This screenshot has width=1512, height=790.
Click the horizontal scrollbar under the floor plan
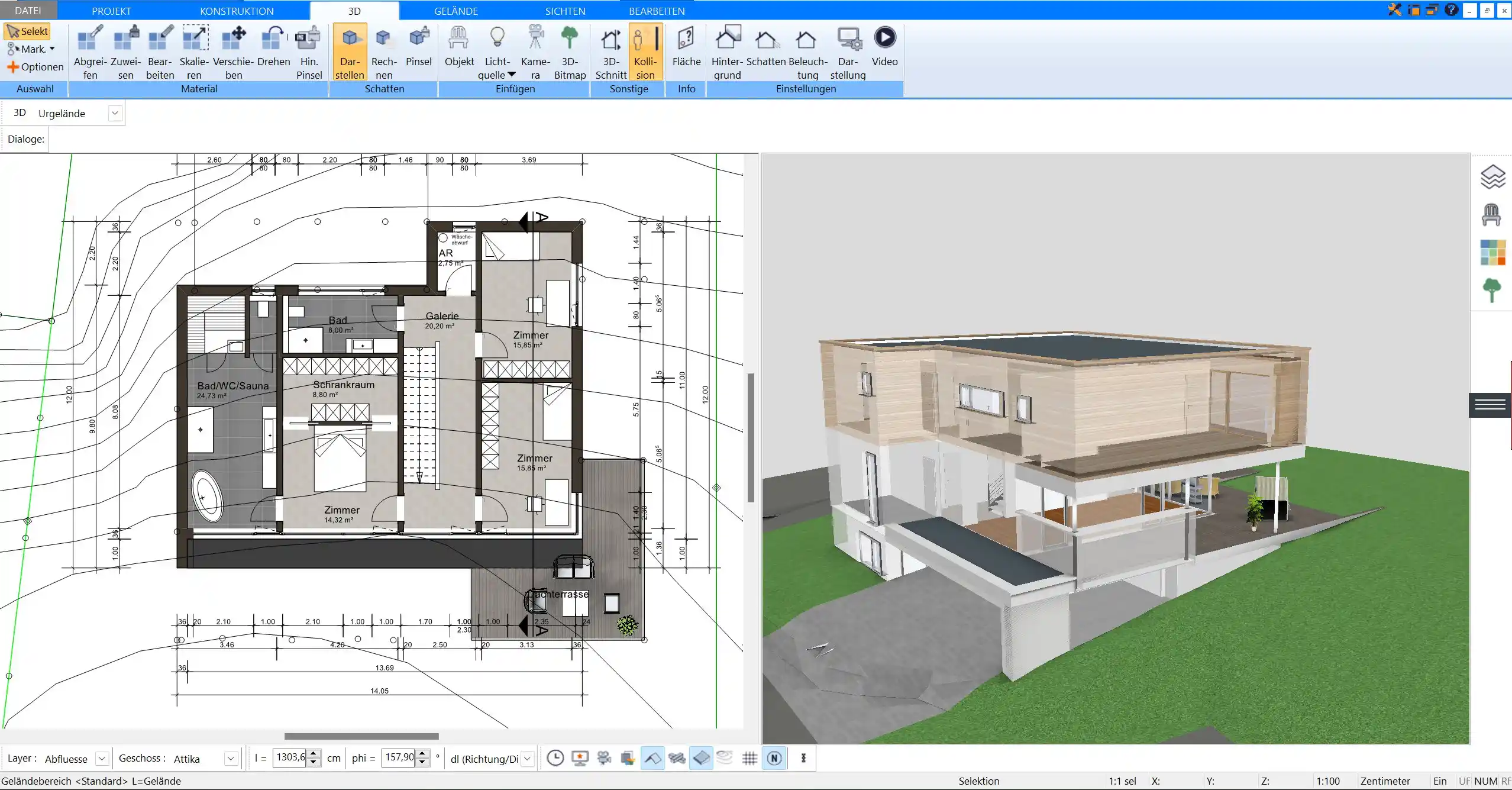361,736
